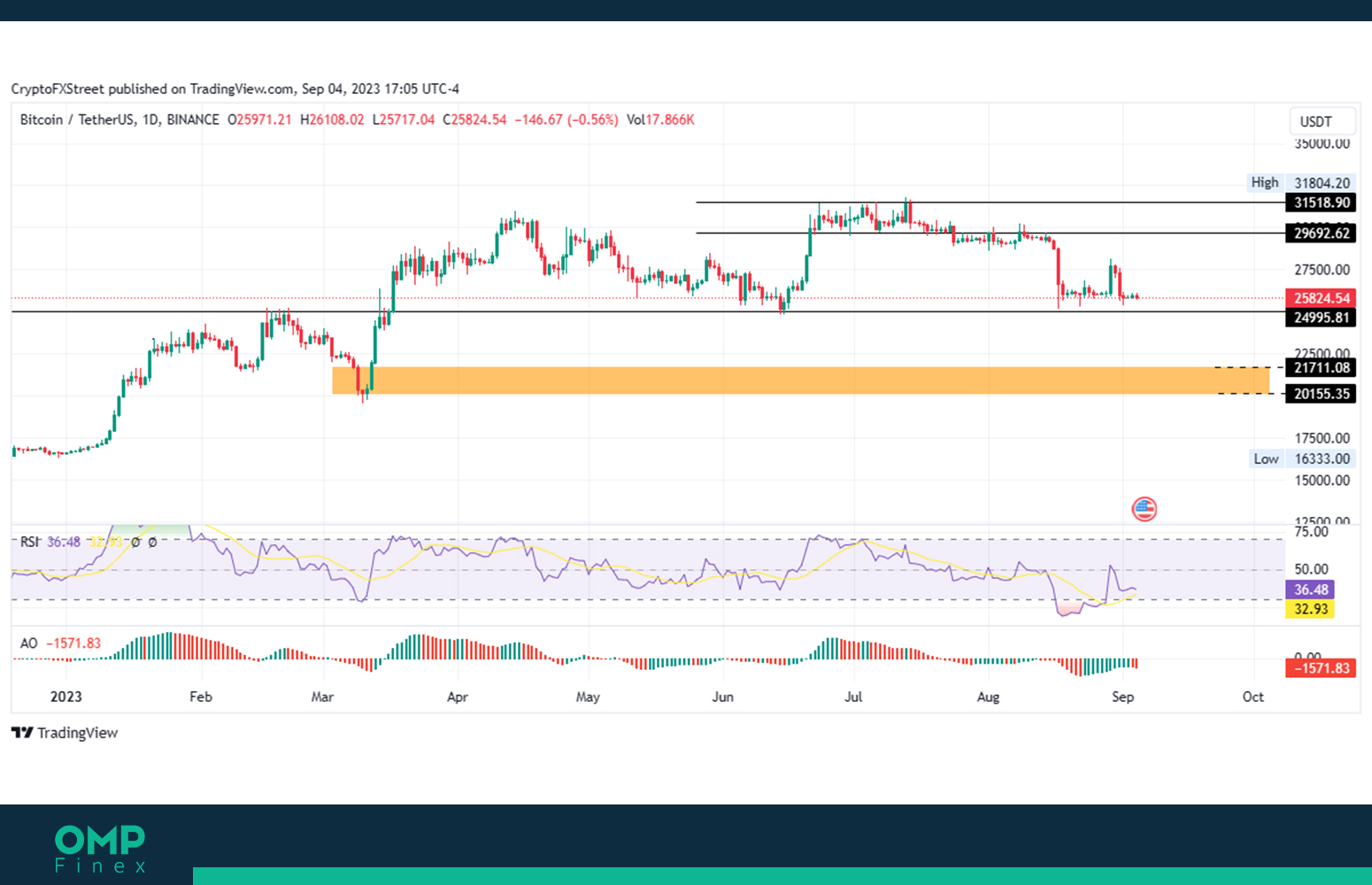1372x885 pixels.
Task: Click the Jul label on time axis
Action: coord(853,696)
